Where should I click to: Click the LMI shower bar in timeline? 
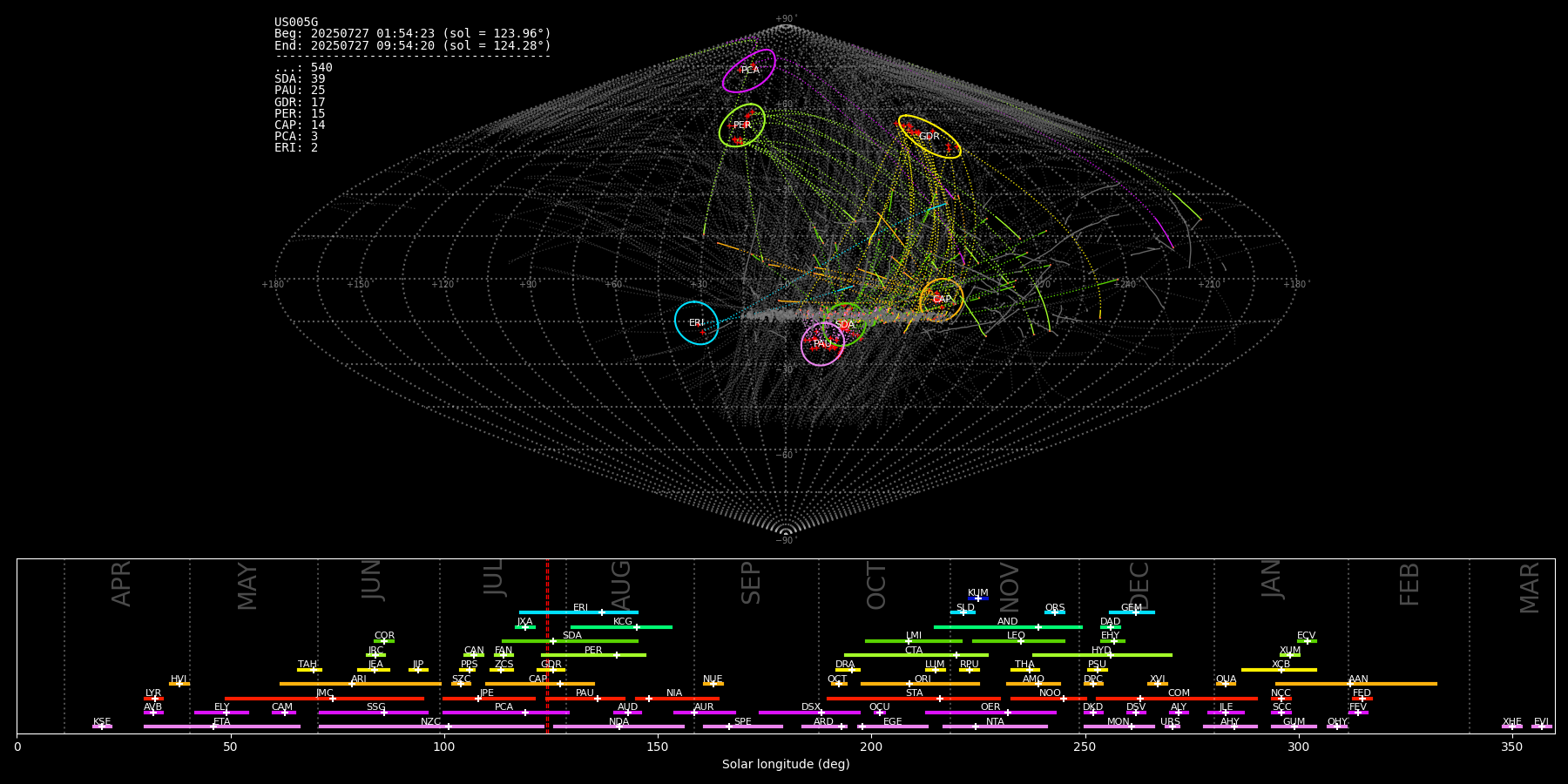click(x=914, y=641)
